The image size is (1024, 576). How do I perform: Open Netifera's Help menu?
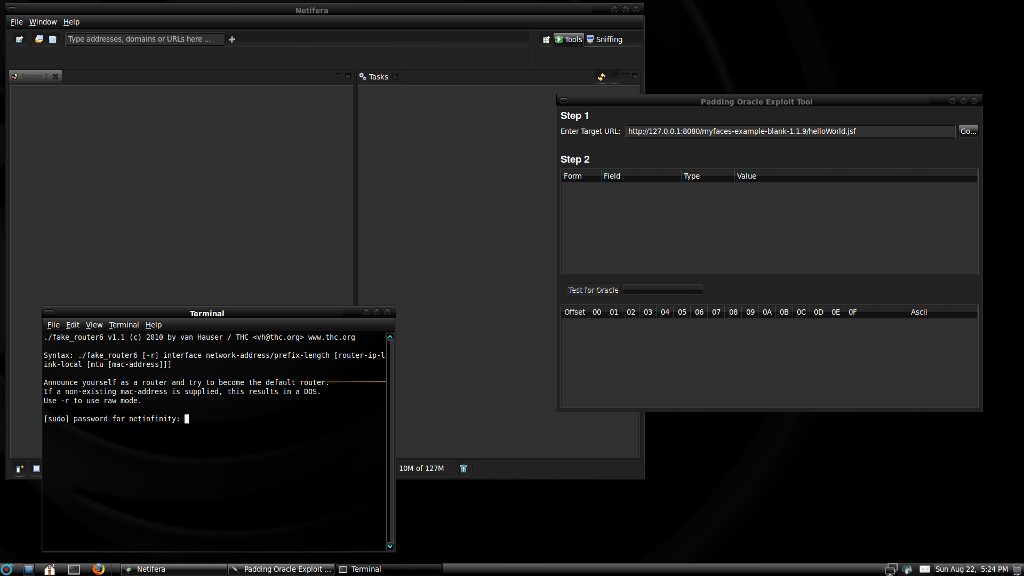point(70,21)
